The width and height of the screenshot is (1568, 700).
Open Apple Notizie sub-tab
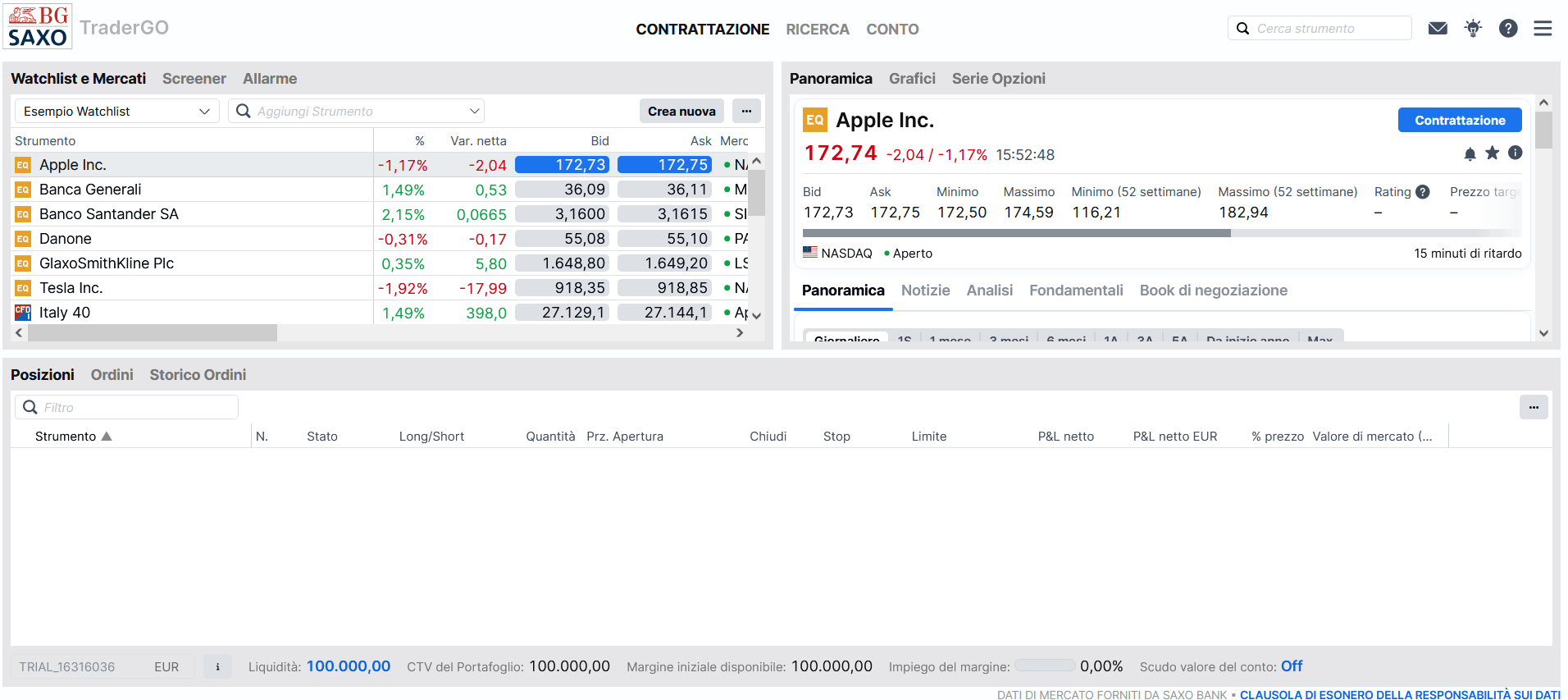coord(926,291)
